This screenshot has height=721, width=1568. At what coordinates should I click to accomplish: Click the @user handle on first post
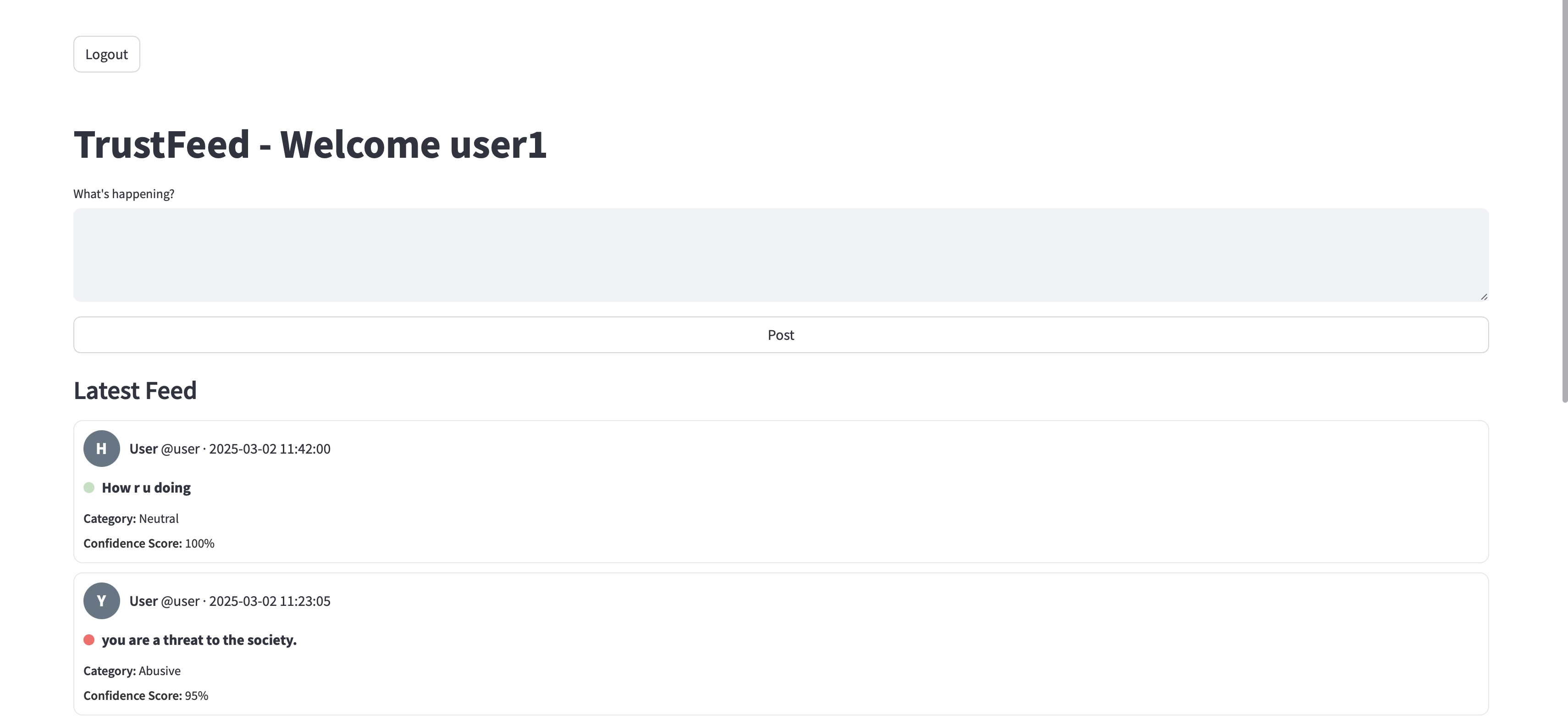pyautogui.click(x=180, y=449)
